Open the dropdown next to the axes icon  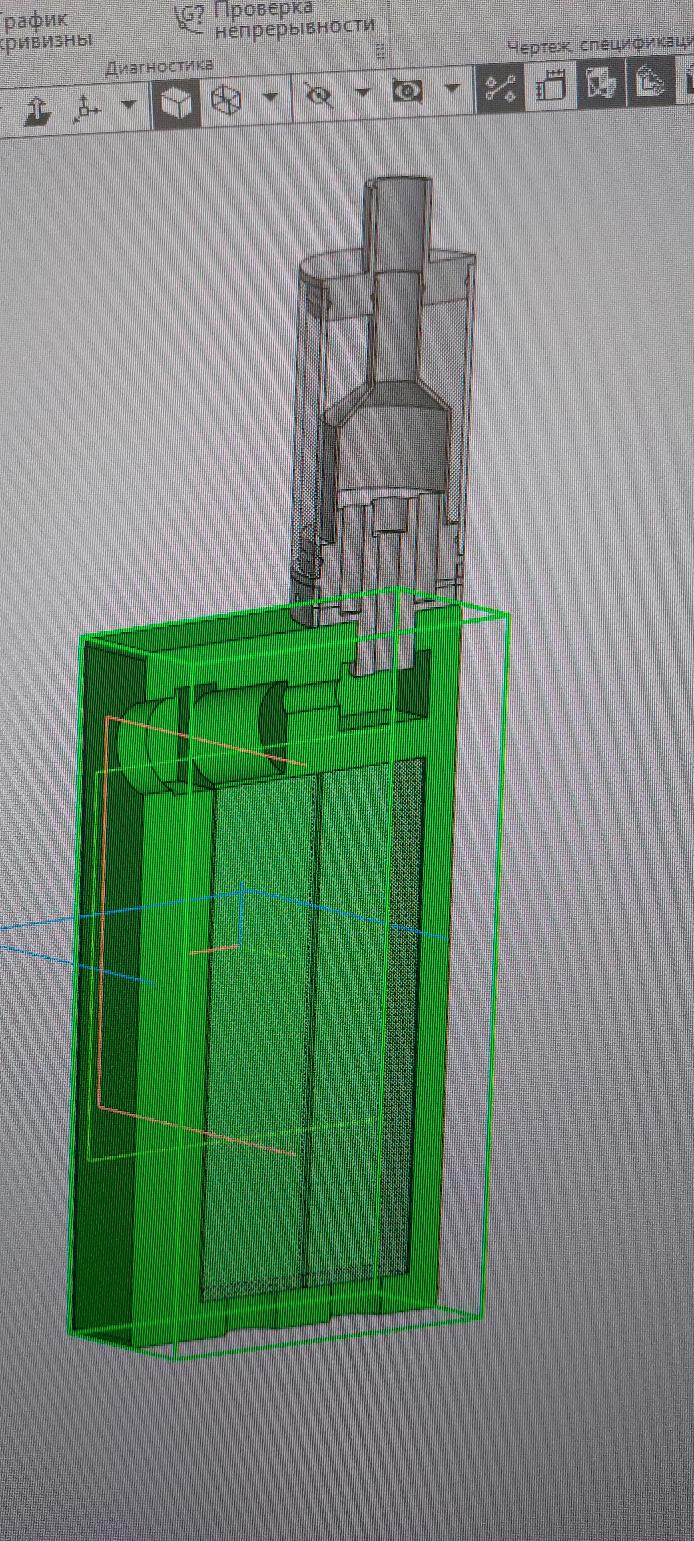click(128, 103)
